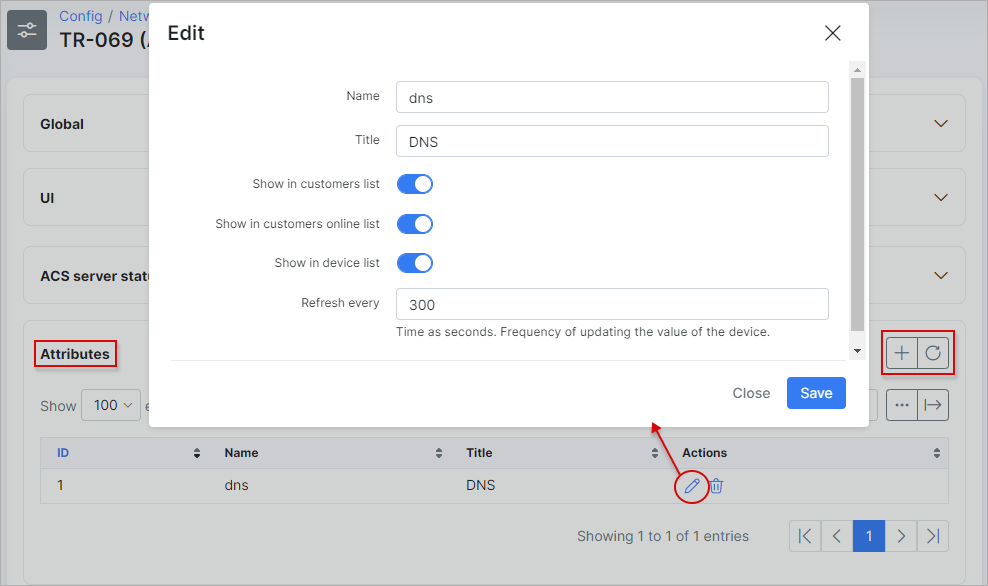Viewport: 988px width, 586px height.
Task: Go to the last page of entries
Action: point(933,536)
